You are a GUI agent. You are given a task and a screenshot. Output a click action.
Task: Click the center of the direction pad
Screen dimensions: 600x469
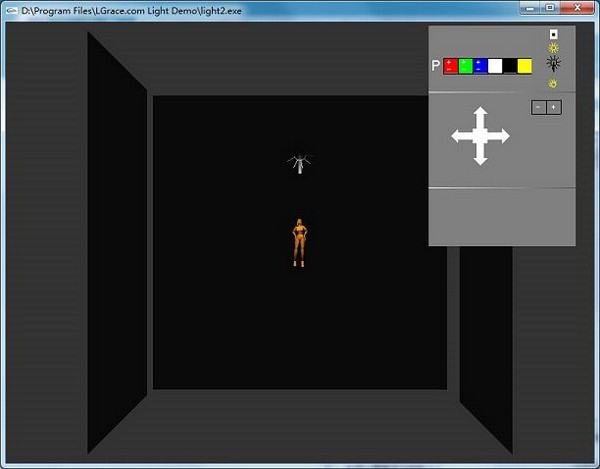tap(481, 136)
